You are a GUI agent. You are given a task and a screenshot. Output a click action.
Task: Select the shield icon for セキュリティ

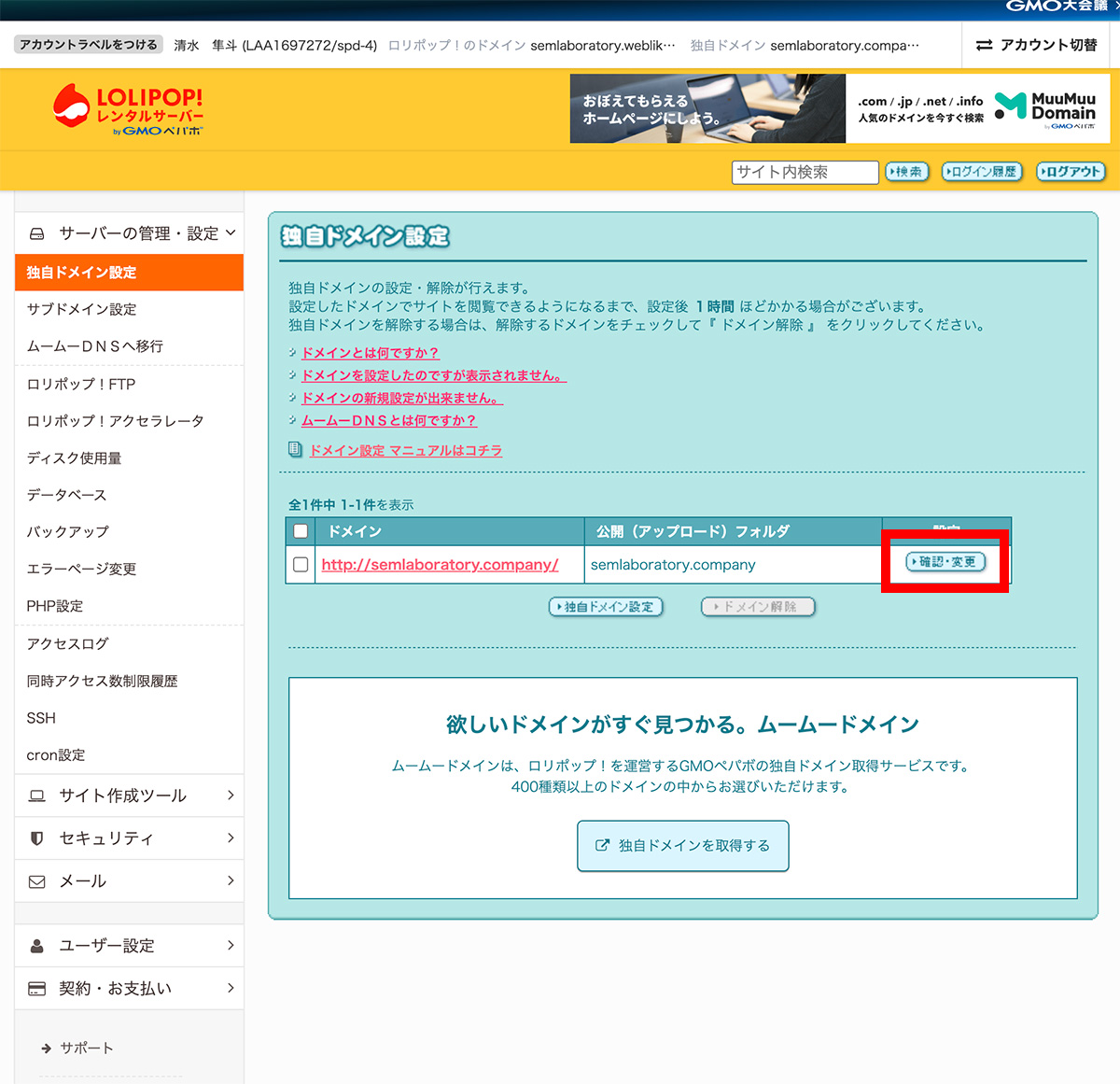pyautogui.click(x=35, y=838)
